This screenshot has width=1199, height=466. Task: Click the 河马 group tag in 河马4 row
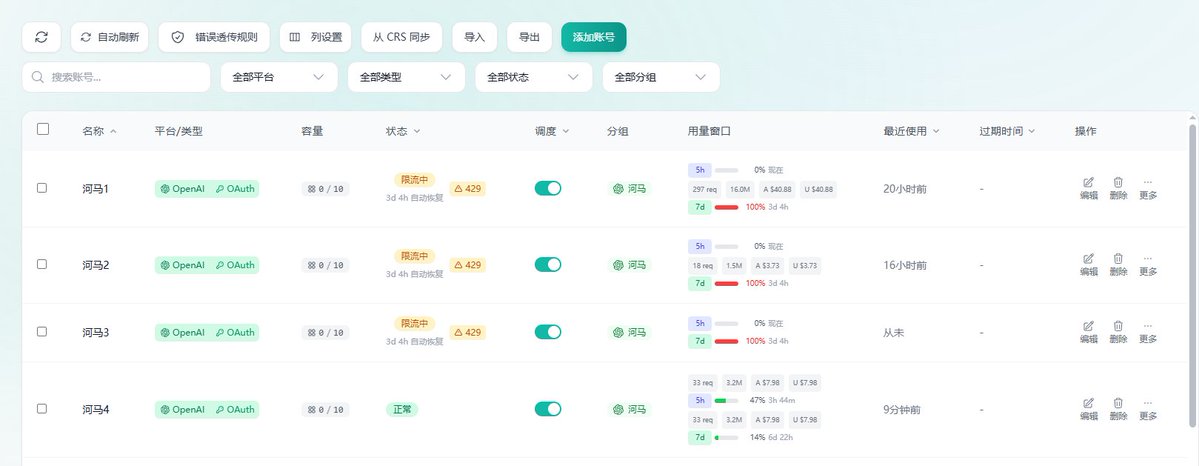coord(630,409)
